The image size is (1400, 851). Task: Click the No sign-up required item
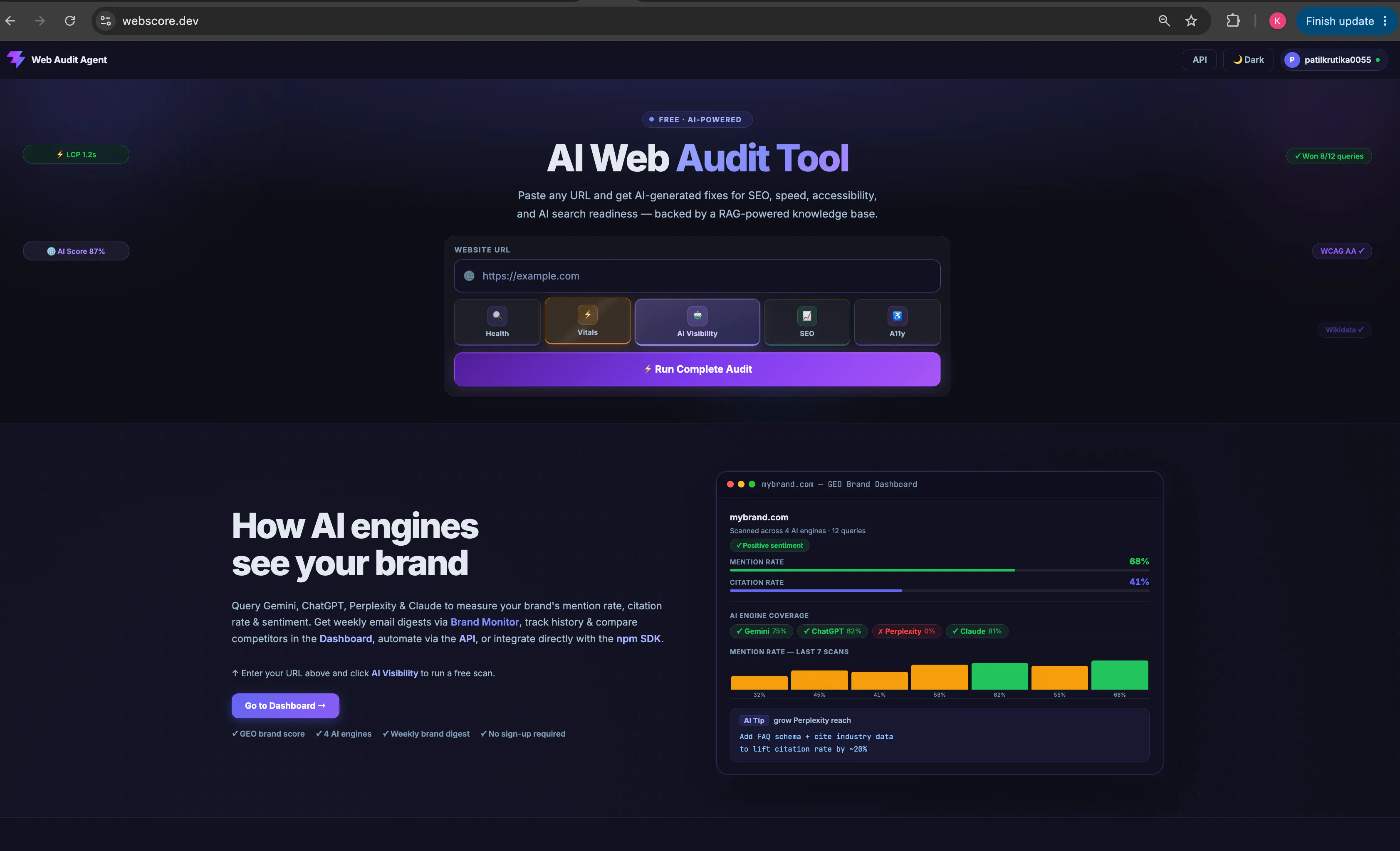click(523, 734)
